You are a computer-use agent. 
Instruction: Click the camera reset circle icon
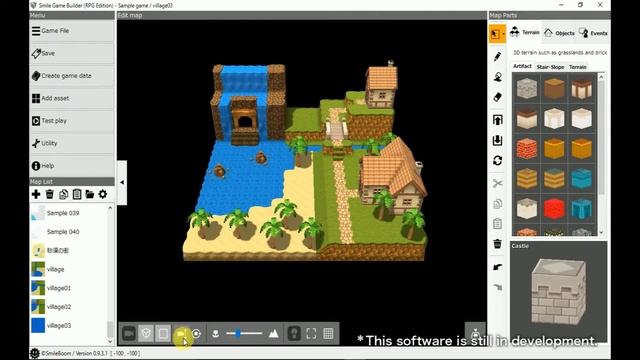[197, 333]
